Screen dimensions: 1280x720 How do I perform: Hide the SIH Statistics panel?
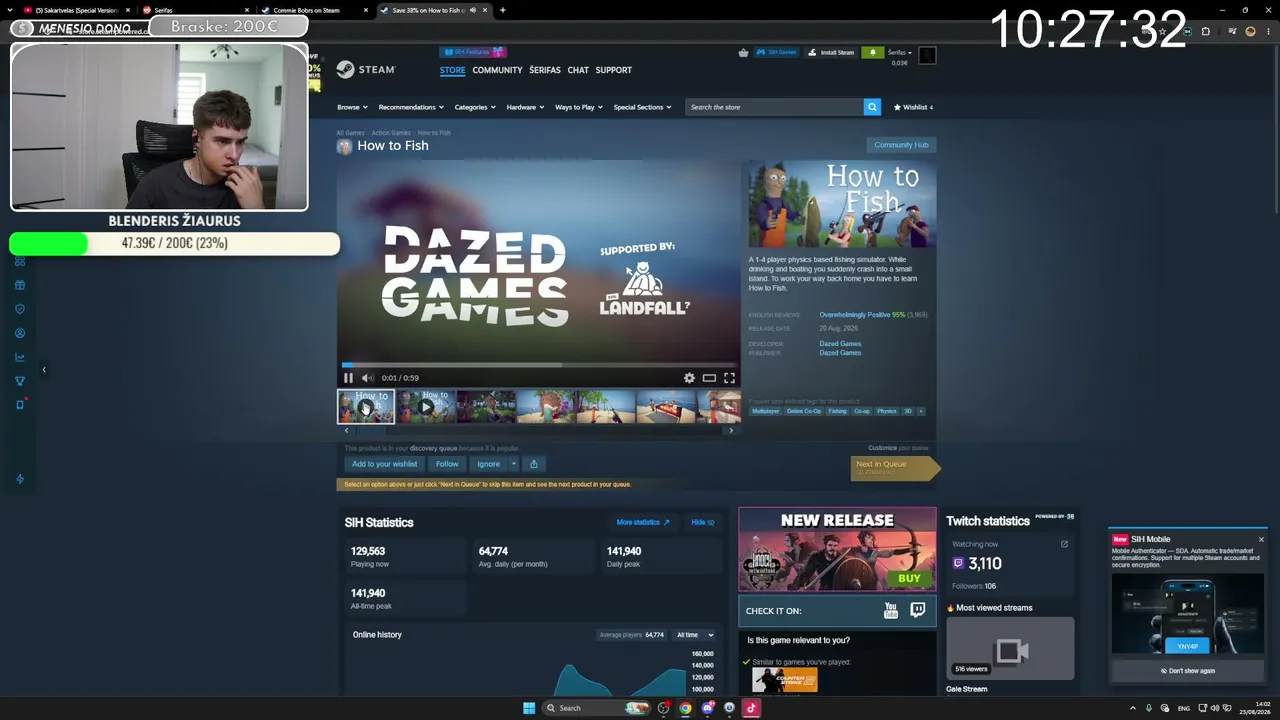click(x=703, y=522)
